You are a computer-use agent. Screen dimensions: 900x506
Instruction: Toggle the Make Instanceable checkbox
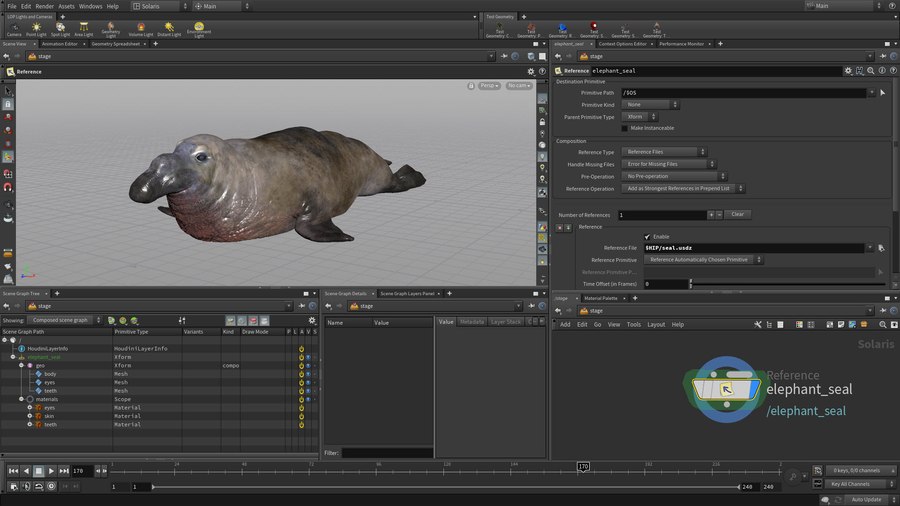pyautogui.click(x=624, y=128)
